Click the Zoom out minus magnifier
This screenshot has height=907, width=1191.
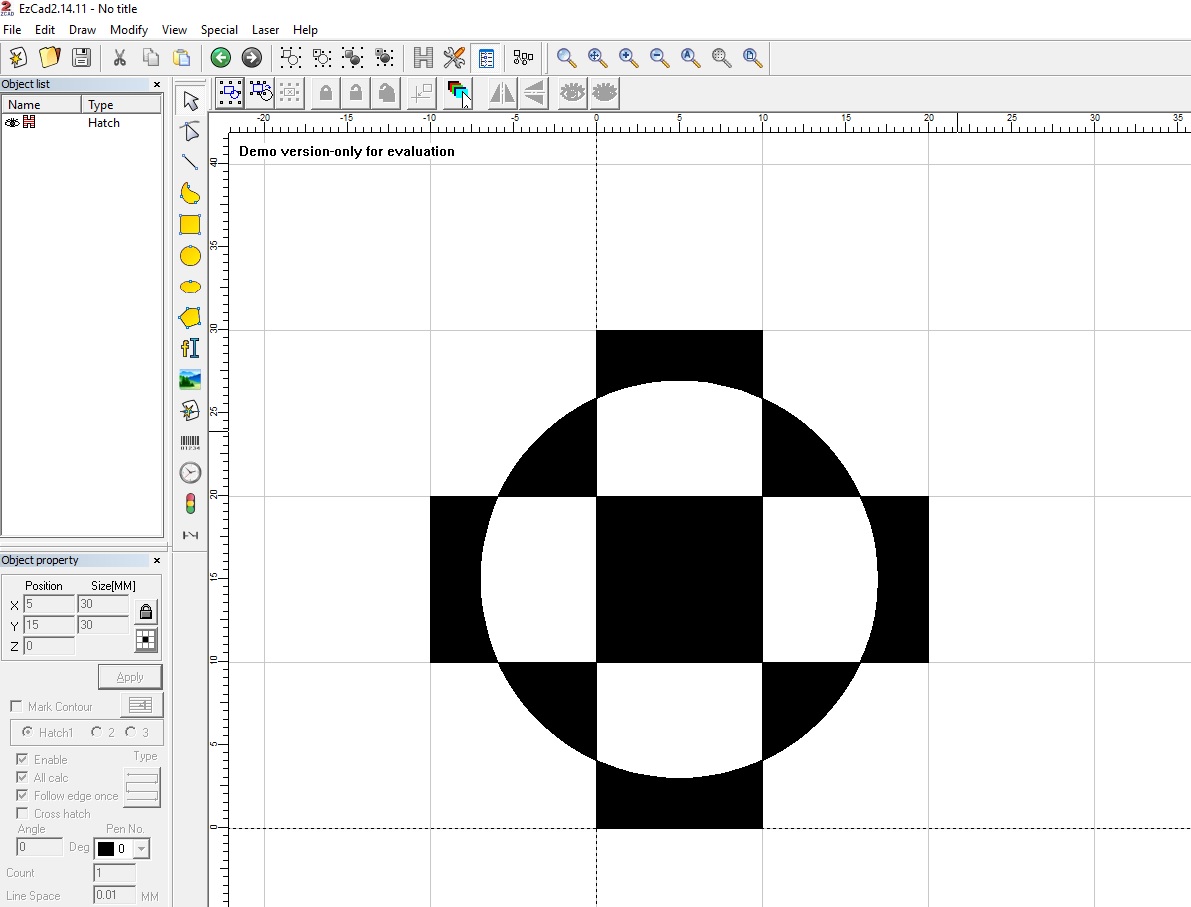click(659, 58)
